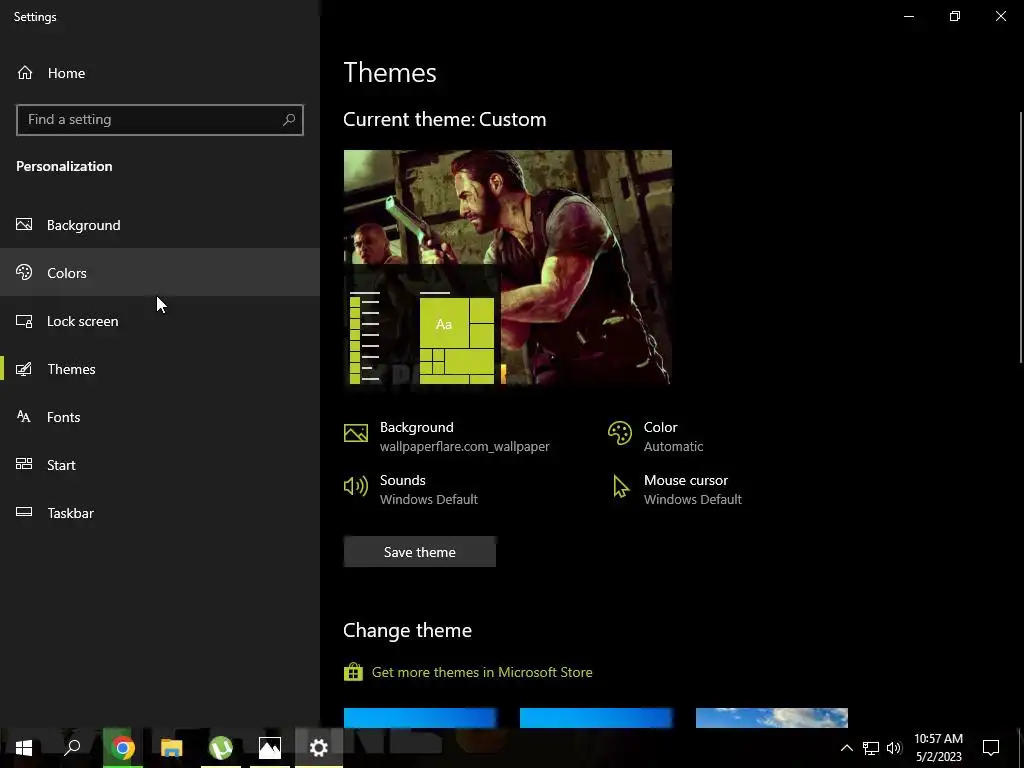Launch Google Chrome from taskbar
Screen dimensions: 1024x768
123,748
